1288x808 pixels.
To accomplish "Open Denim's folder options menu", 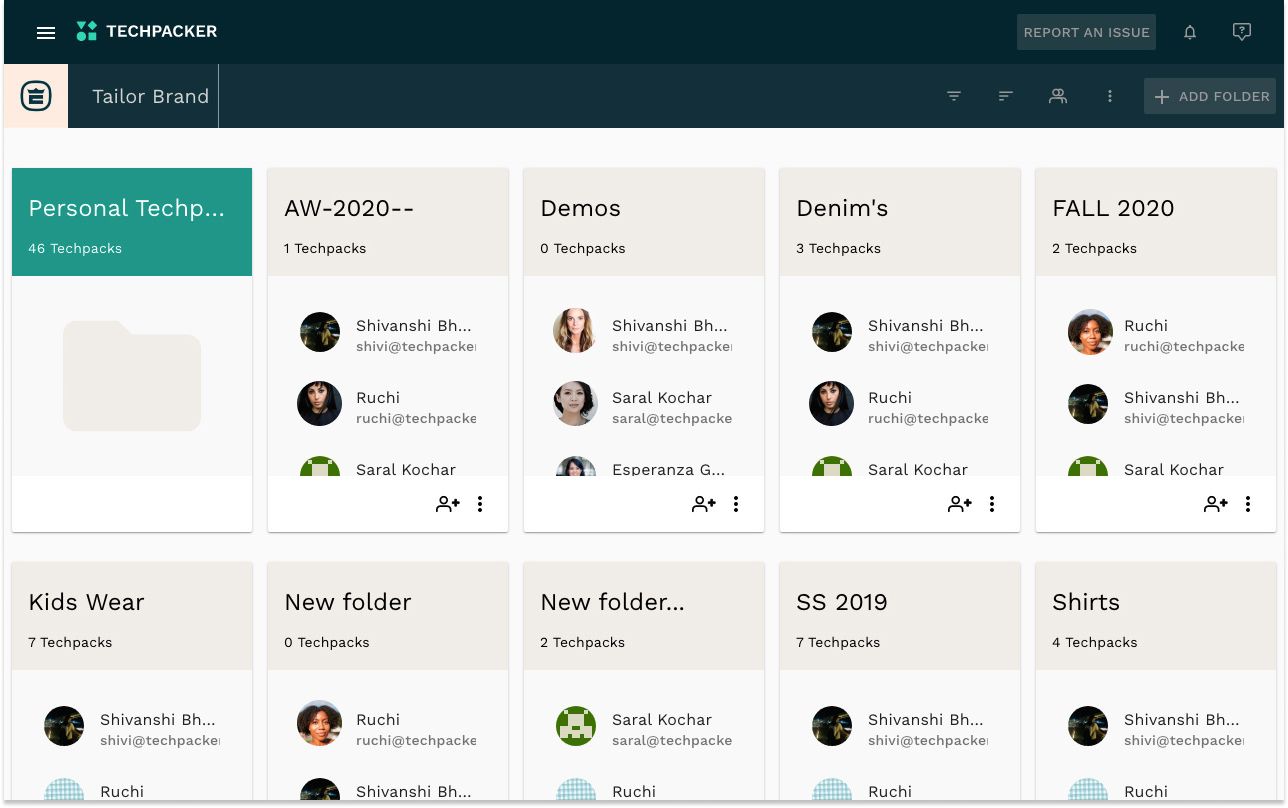I will click(x=992, y=504).
